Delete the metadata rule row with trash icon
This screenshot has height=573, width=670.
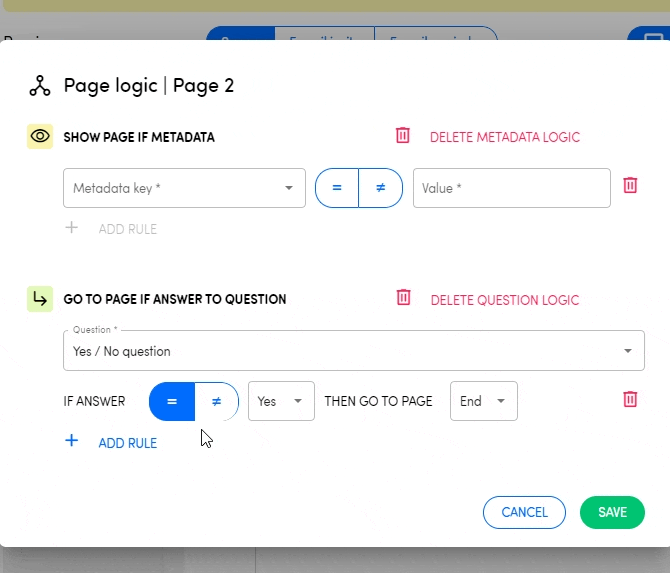pyautogui.click(x=630, y=185)
